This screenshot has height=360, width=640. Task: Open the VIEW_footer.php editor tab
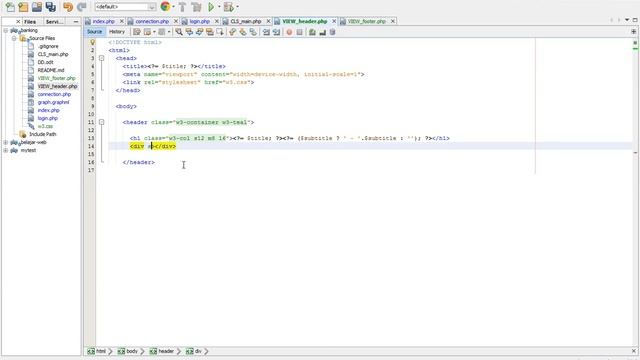click(367, 21)
